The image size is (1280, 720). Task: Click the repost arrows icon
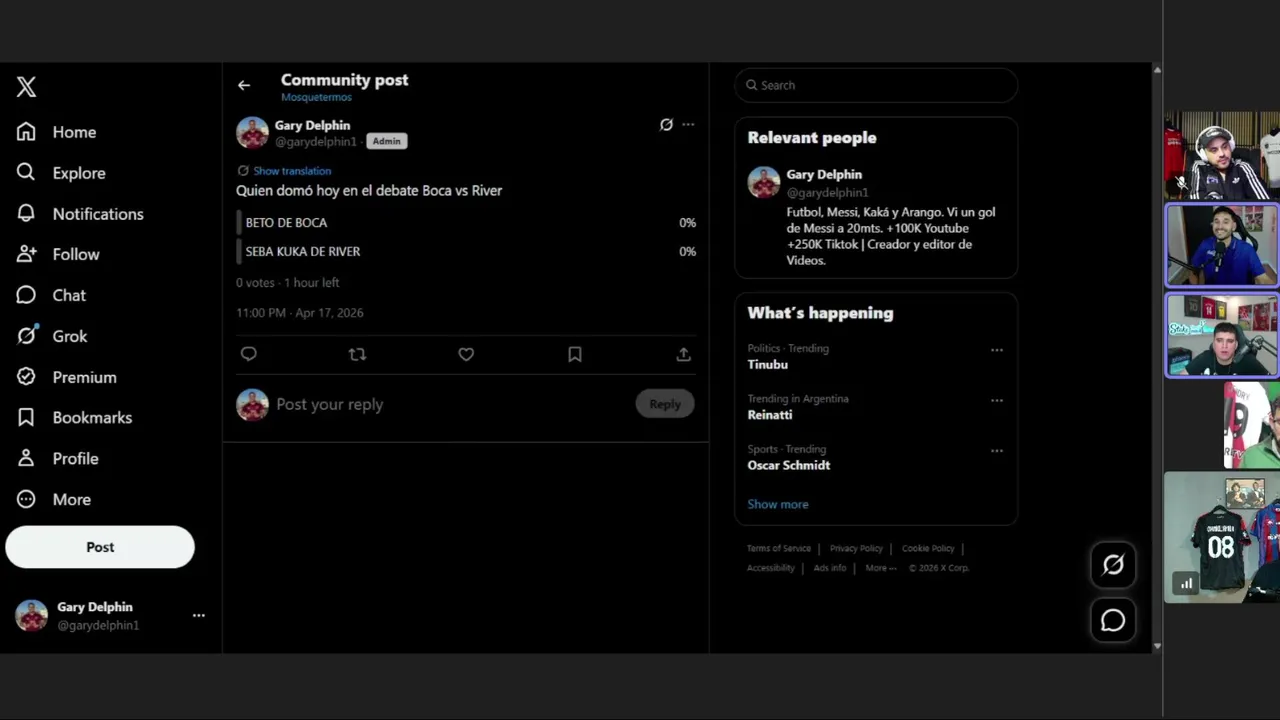click(x=357, y=354)
